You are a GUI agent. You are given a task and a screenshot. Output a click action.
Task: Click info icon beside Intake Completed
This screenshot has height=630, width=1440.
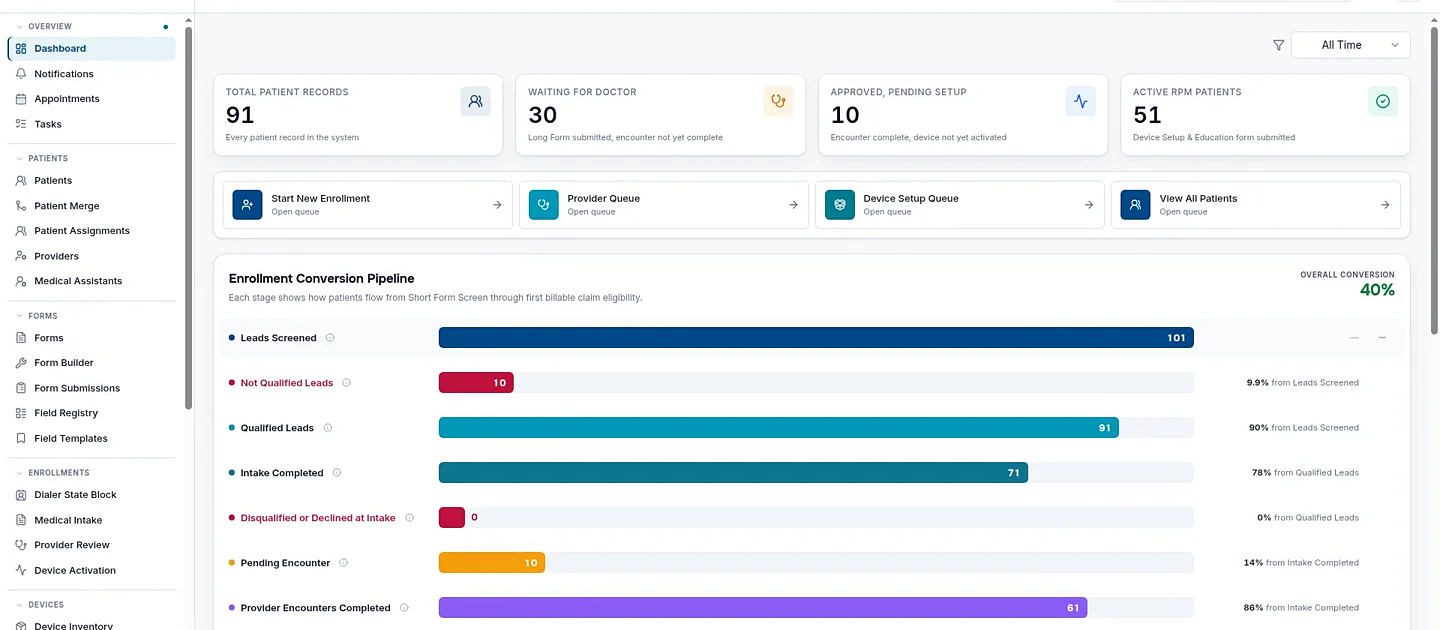[337, 473]
